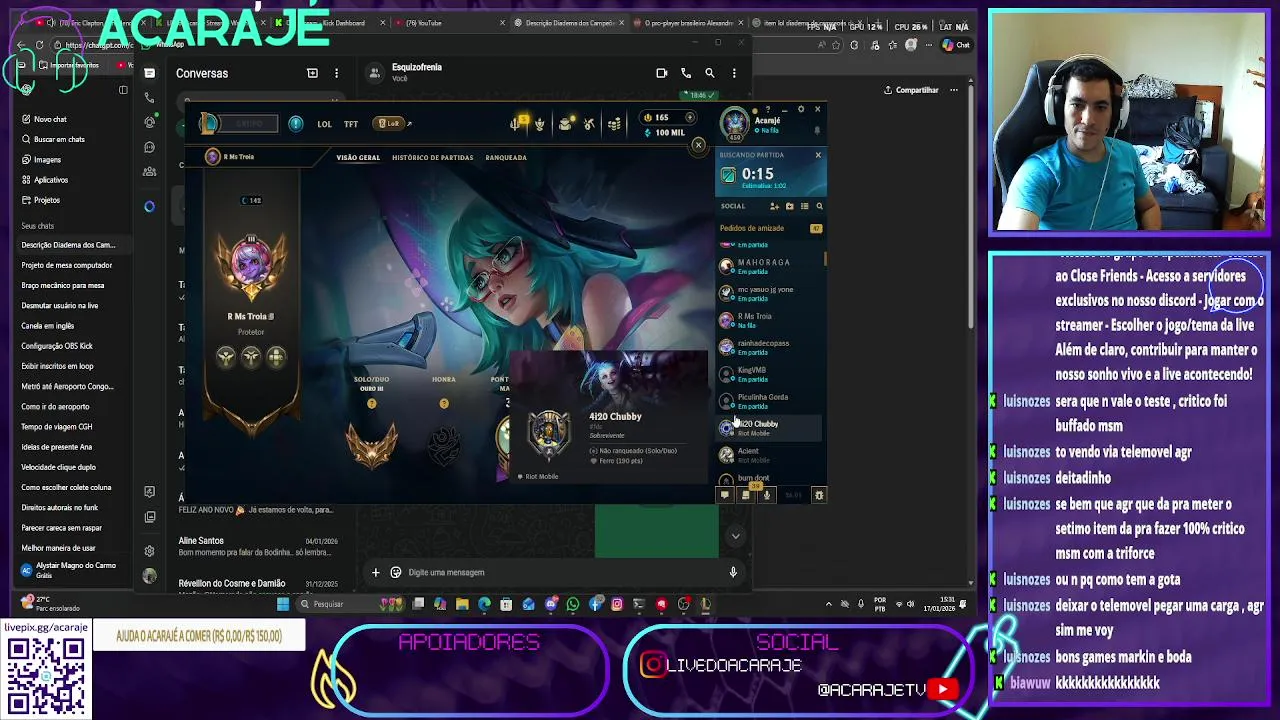Select friend Piculinha Gorda in the list

coord(770,401)
